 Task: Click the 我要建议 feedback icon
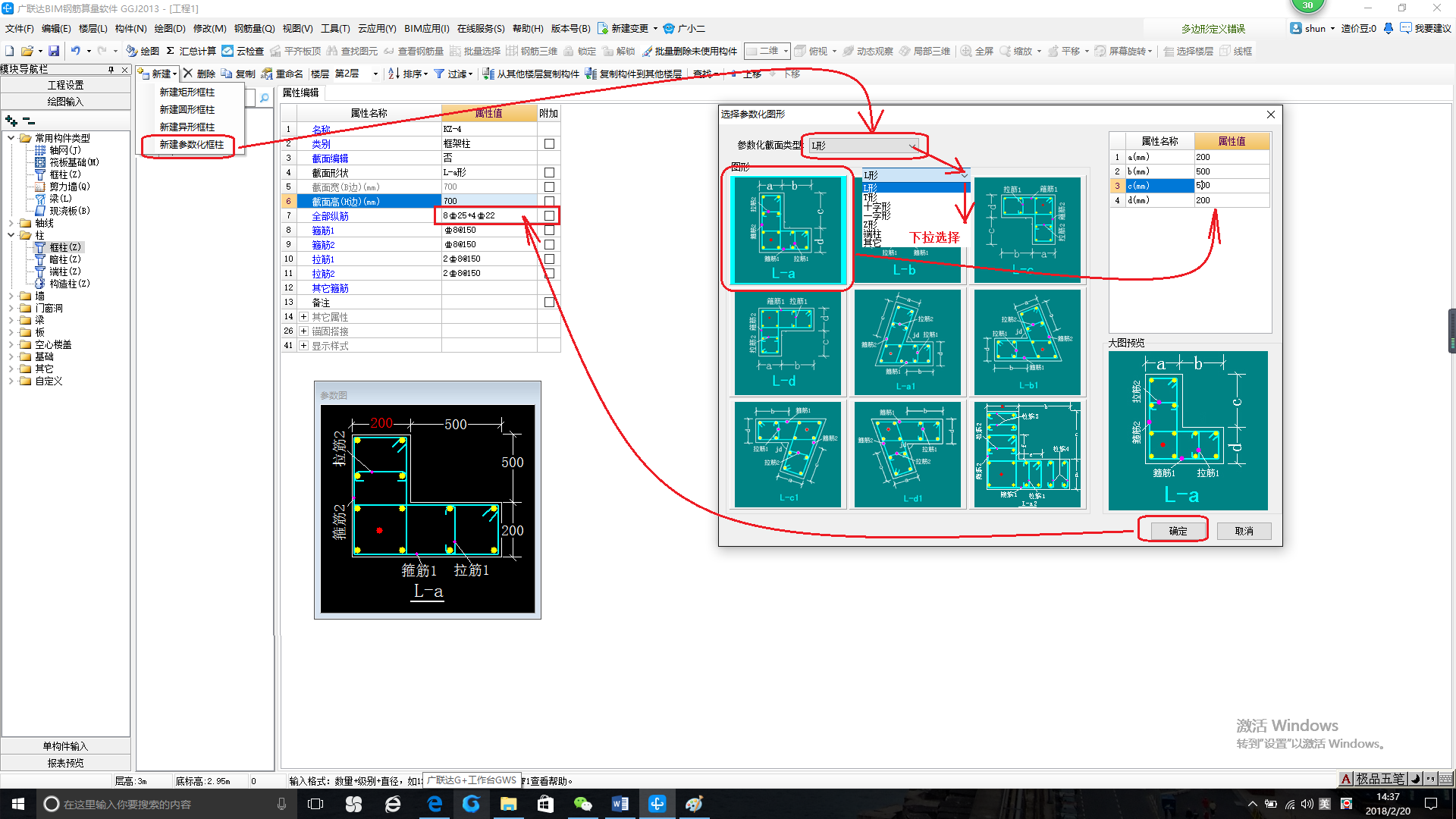[x=1426, y=28]
